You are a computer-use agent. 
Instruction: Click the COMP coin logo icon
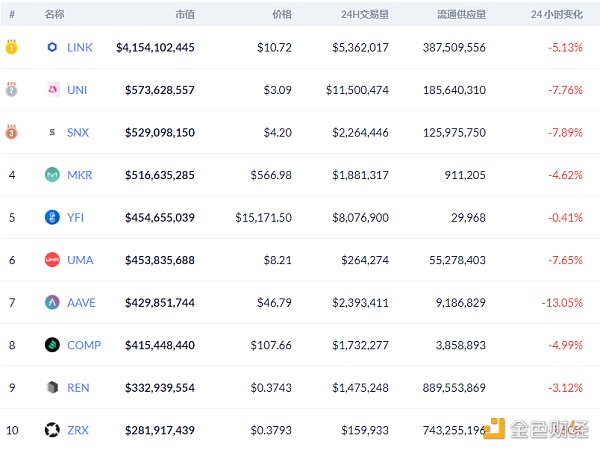tap(53, 345)
